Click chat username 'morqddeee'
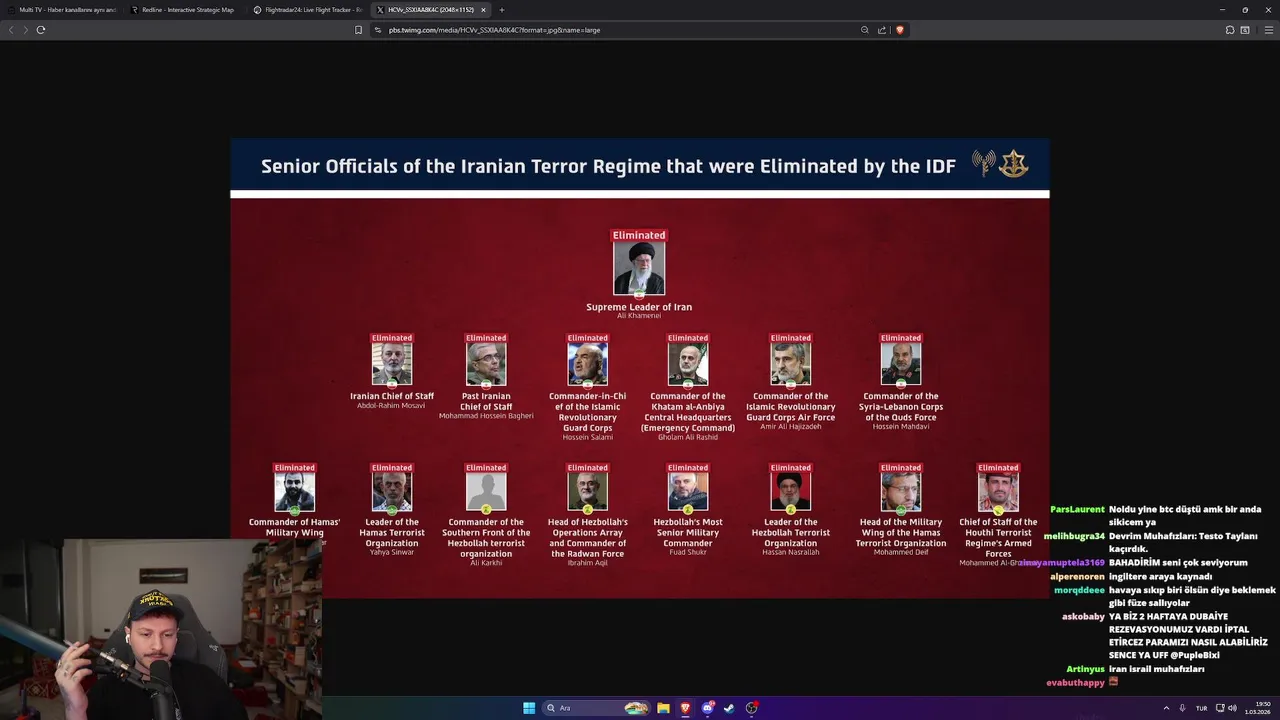The width and height of the screenshot is (1280, 720). pyautogui.click(x=1079, y=590)
